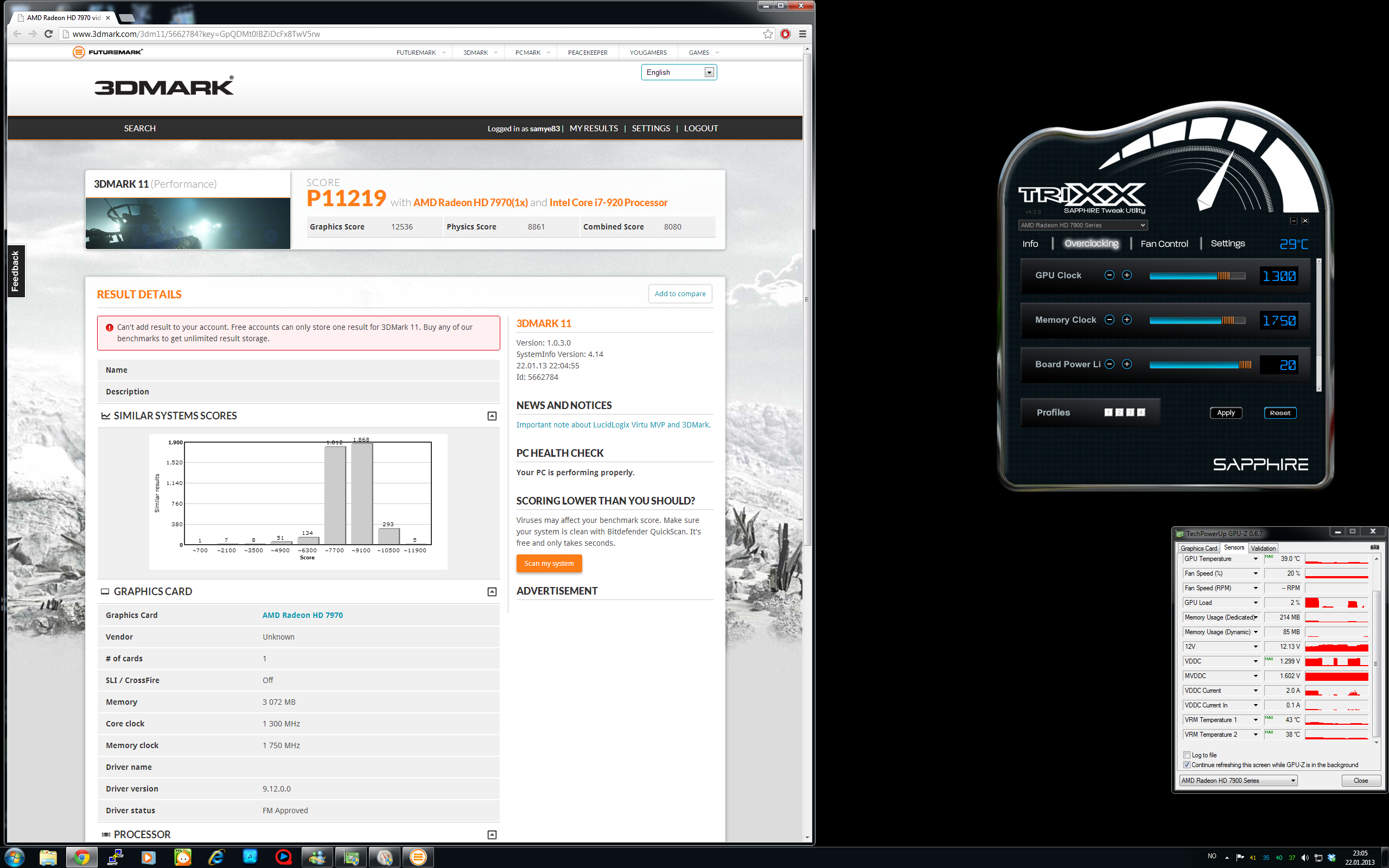Viewport: 1389px width, 868px height.
Task: Select TRIXX profile 3
Action: (1130, 412)
